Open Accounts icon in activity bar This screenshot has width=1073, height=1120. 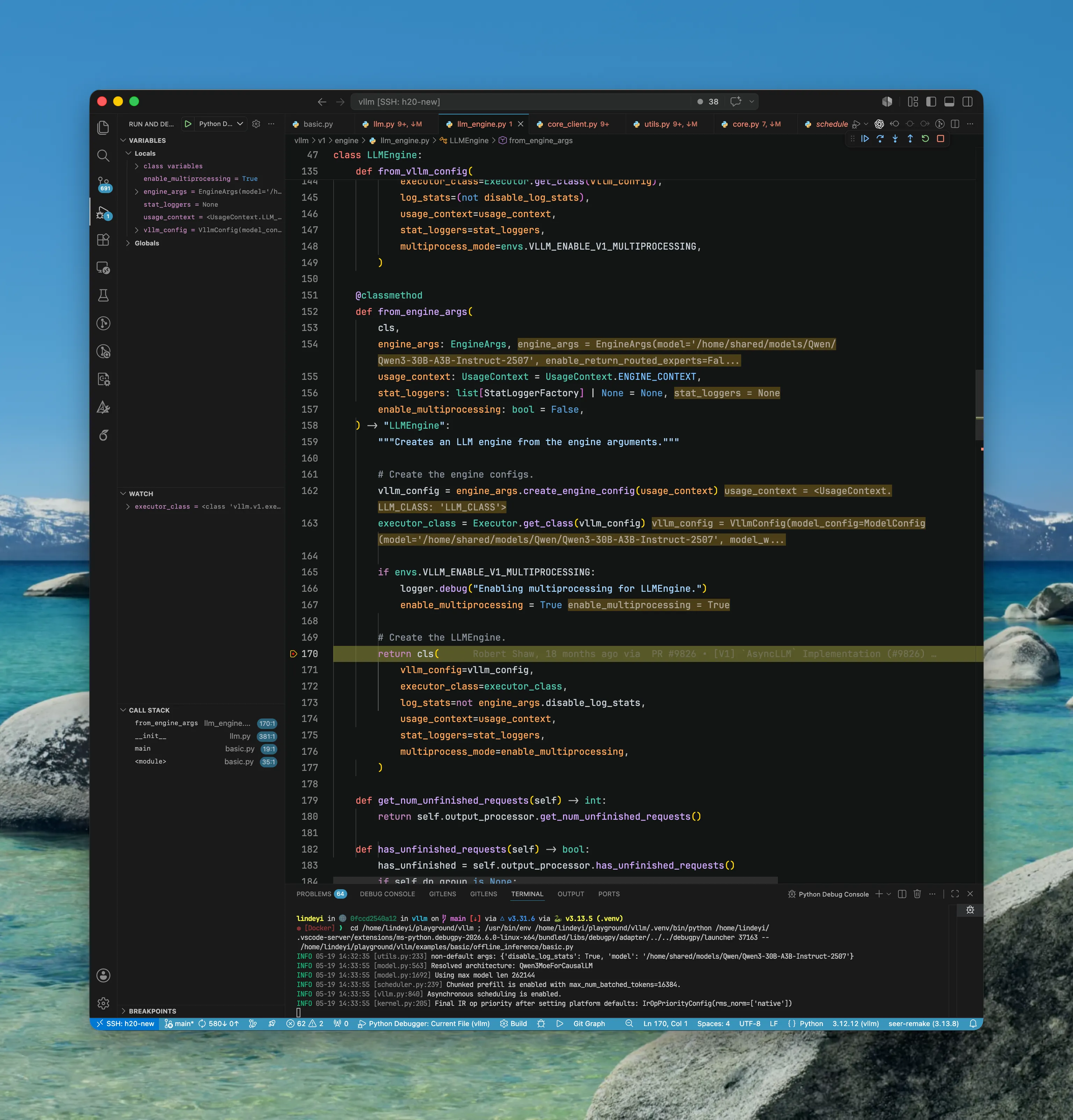point(103,975)
